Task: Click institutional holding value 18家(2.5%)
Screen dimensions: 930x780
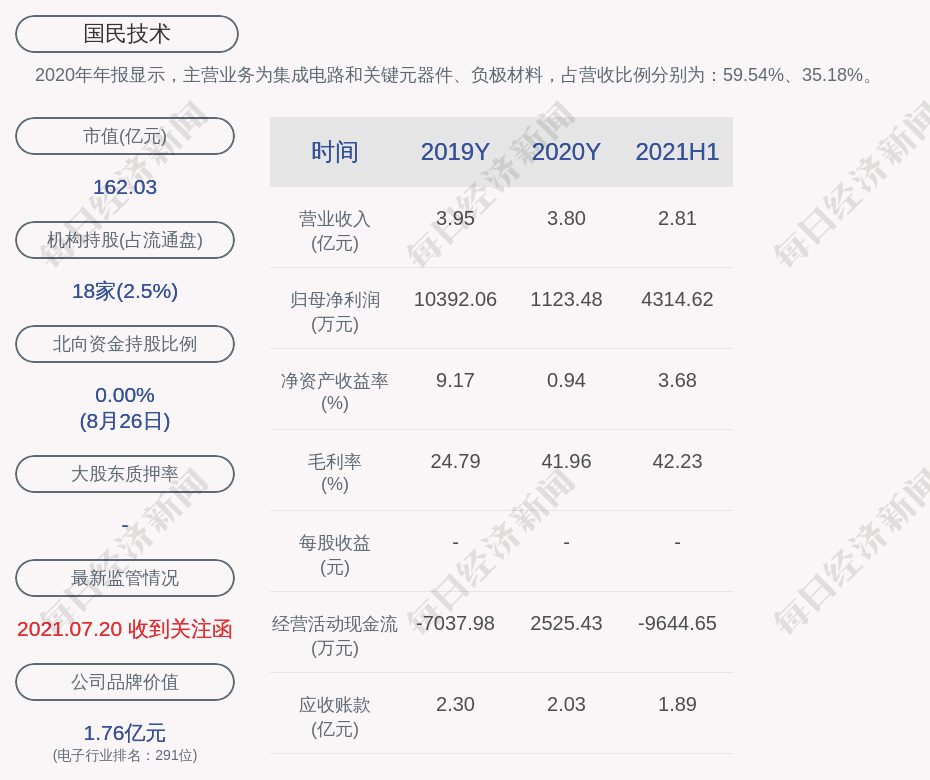Action: tap(125, 291)
